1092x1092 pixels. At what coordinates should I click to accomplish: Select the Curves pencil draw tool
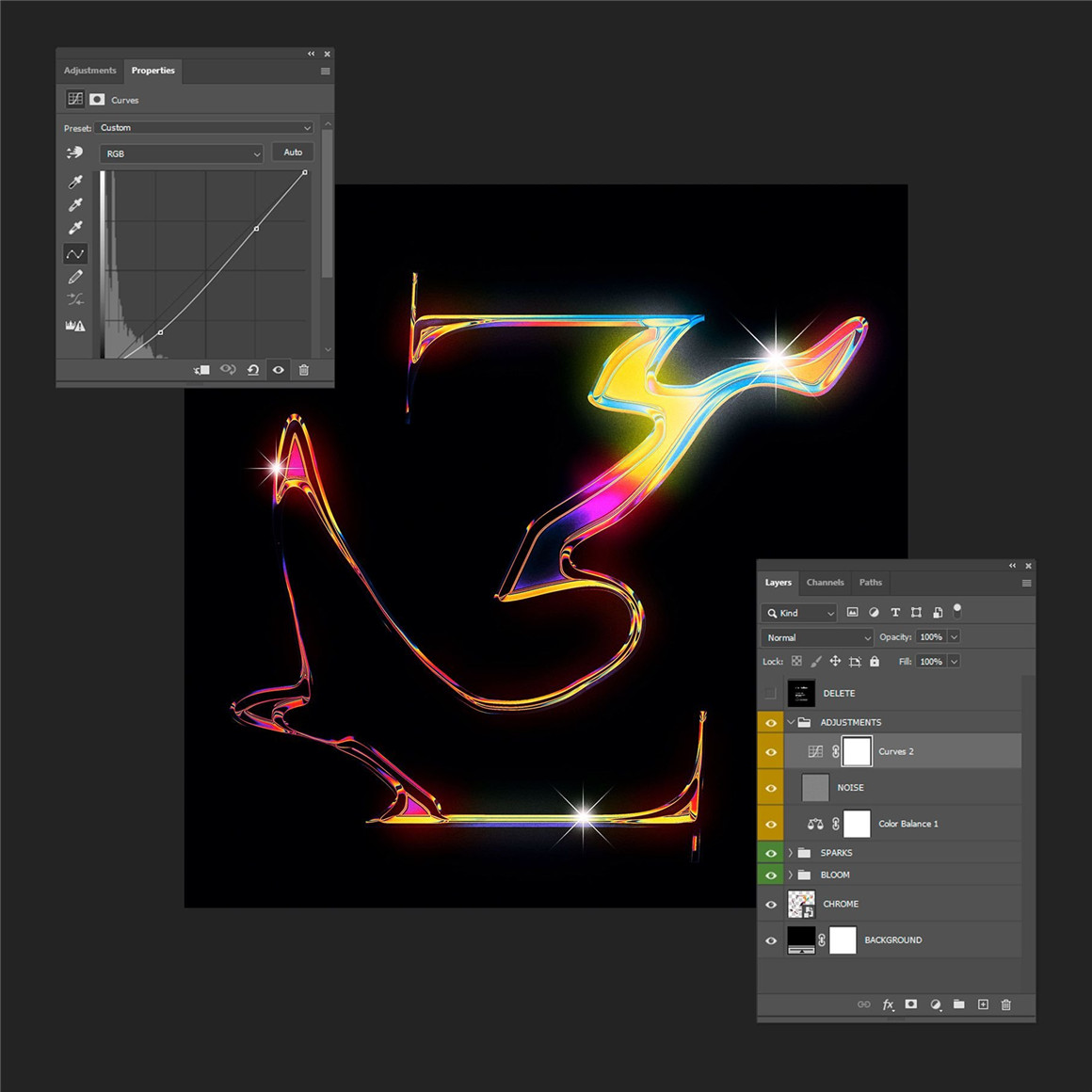[75, 276]
